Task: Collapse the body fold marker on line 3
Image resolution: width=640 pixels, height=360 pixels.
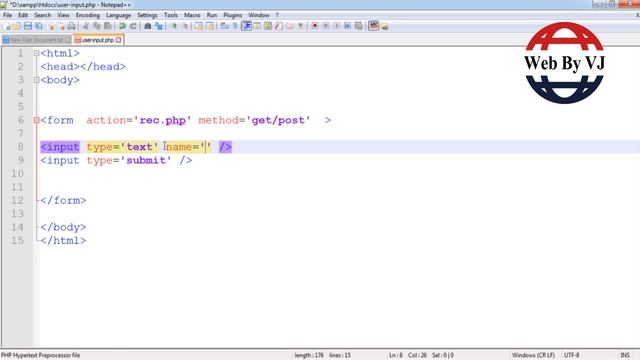Action: [x=36, y=80]
